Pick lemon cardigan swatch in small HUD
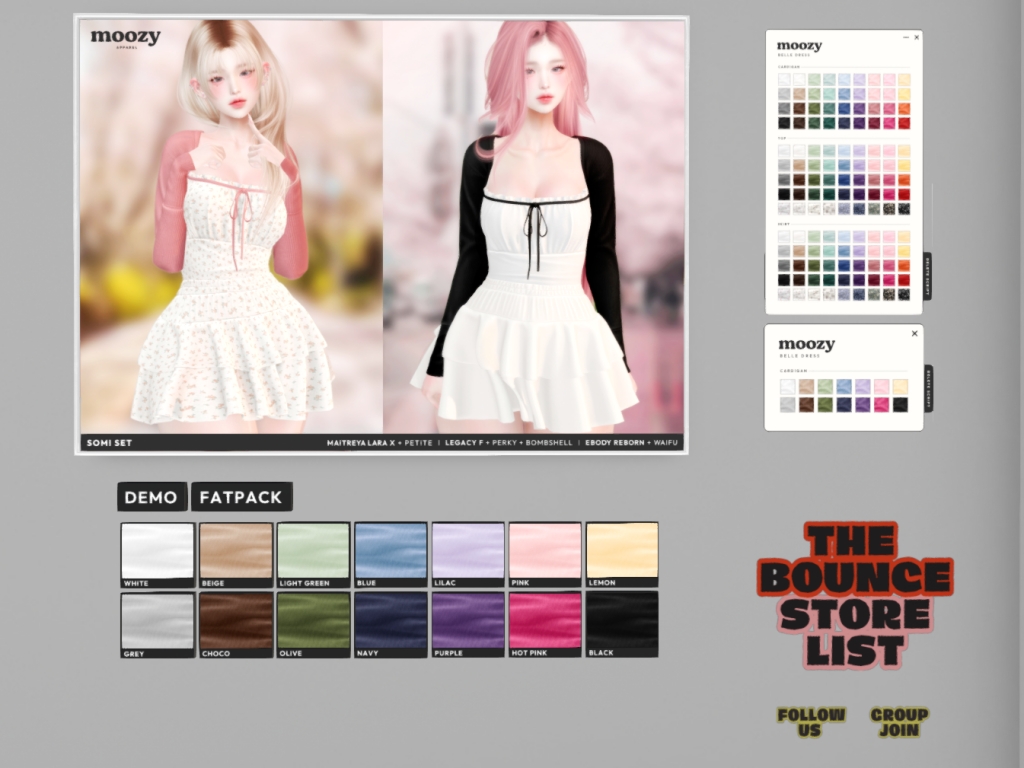The width and height of the screenshot is (1024, 768). [x=901, y=387]
